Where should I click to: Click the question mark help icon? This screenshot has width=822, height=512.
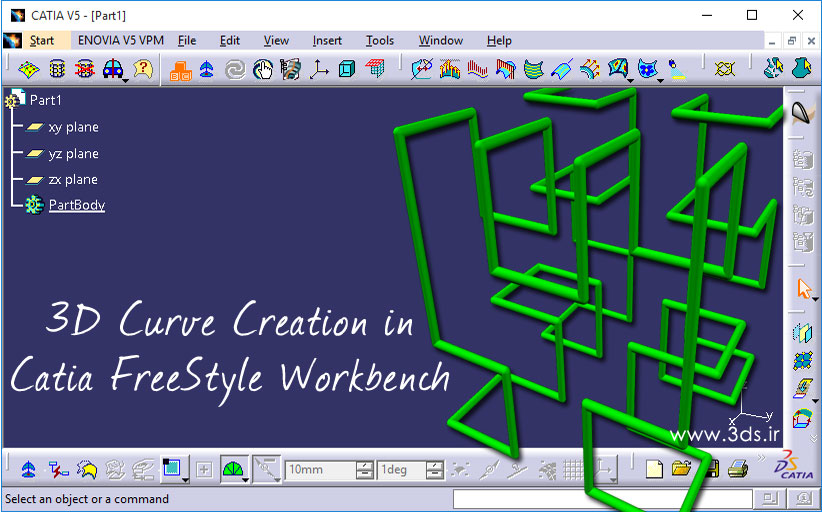143,69
